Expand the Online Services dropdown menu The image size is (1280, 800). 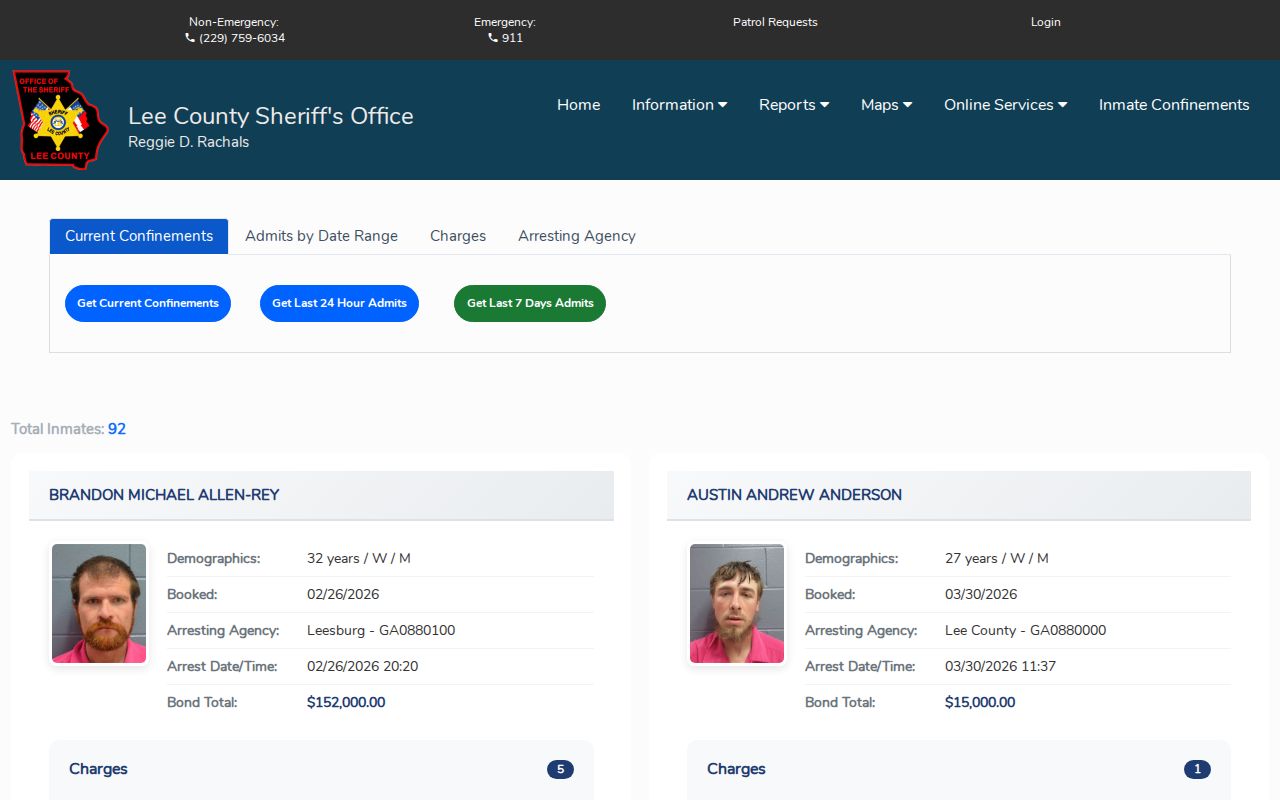[1006, 105]
